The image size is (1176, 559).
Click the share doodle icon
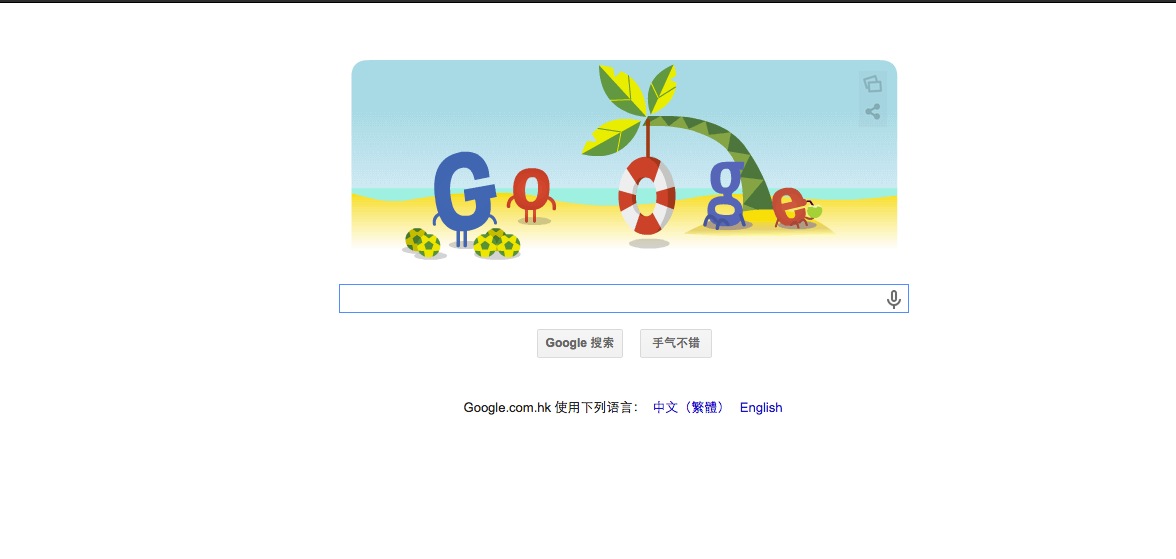(x=872, y=112)
